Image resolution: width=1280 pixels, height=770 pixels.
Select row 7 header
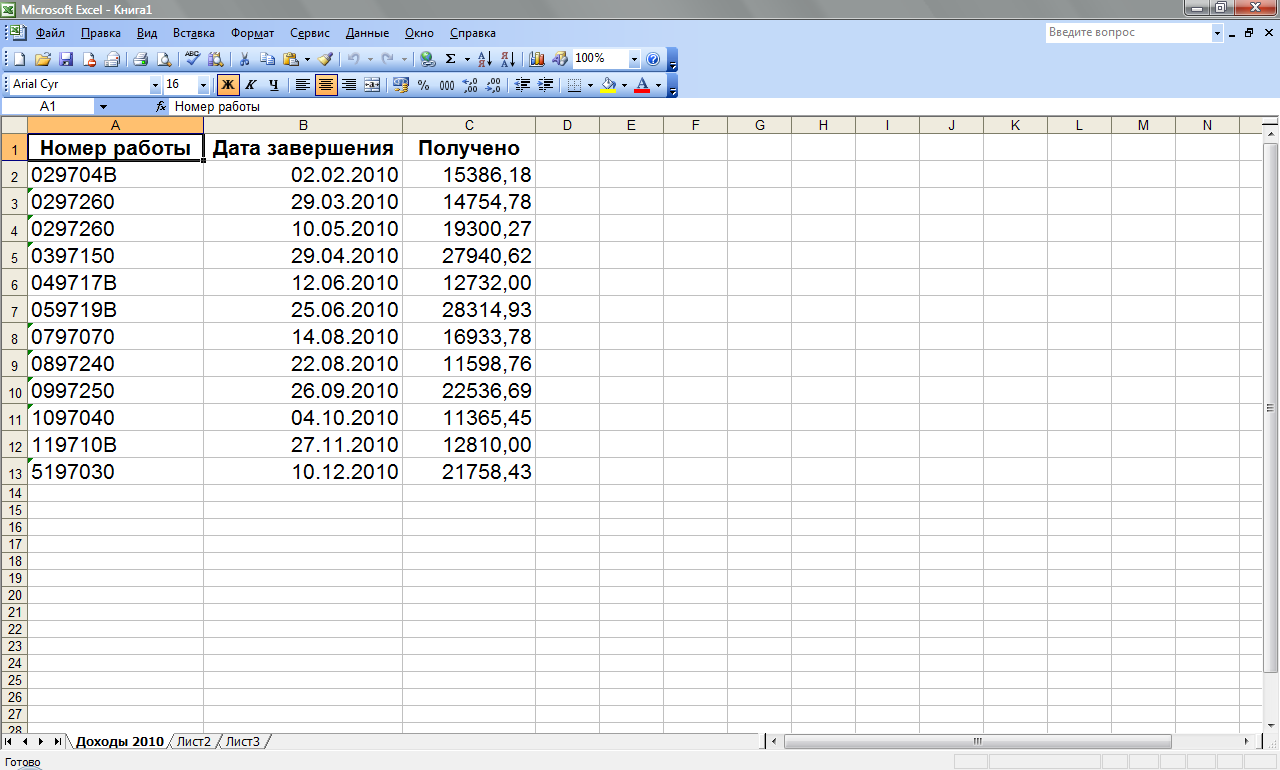point(14,310)
